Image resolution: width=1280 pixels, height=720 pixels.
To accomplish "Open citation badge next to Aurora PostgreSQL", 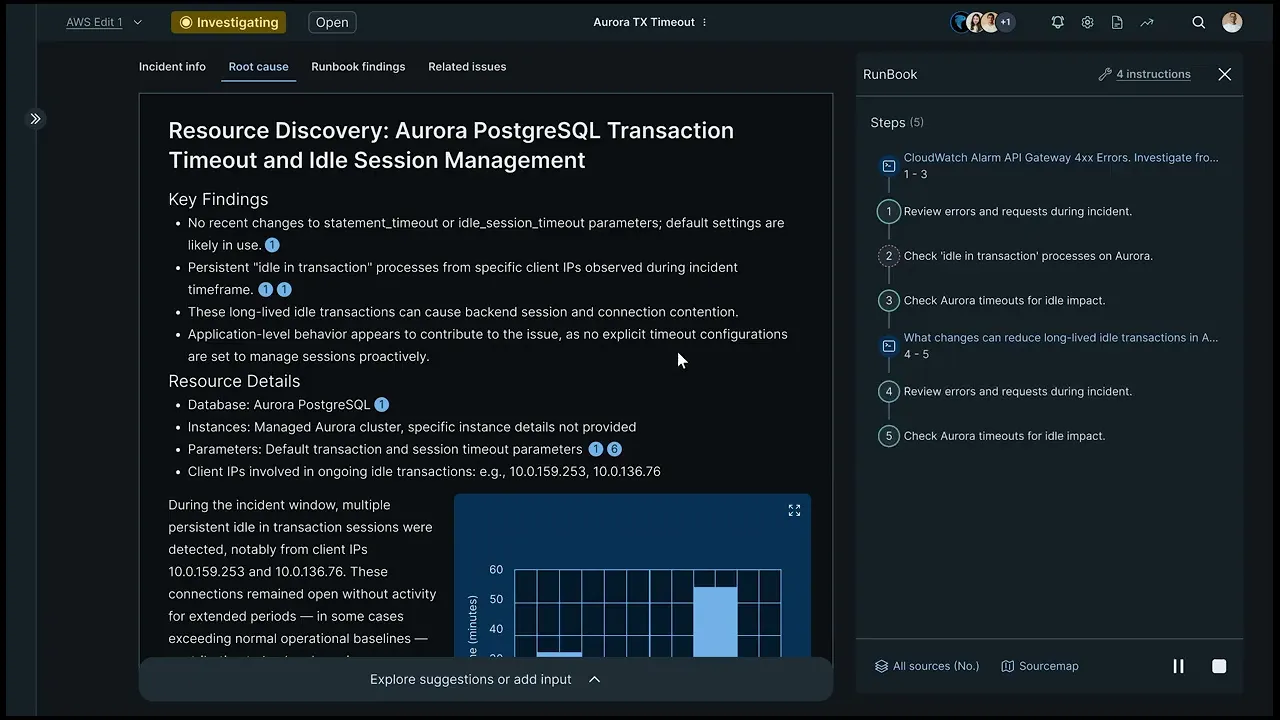I will 381,405.
